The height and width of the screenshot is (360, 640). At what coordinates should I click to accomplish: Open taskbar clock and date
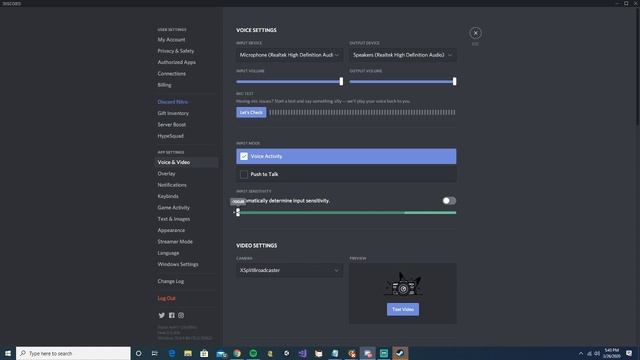612,353
